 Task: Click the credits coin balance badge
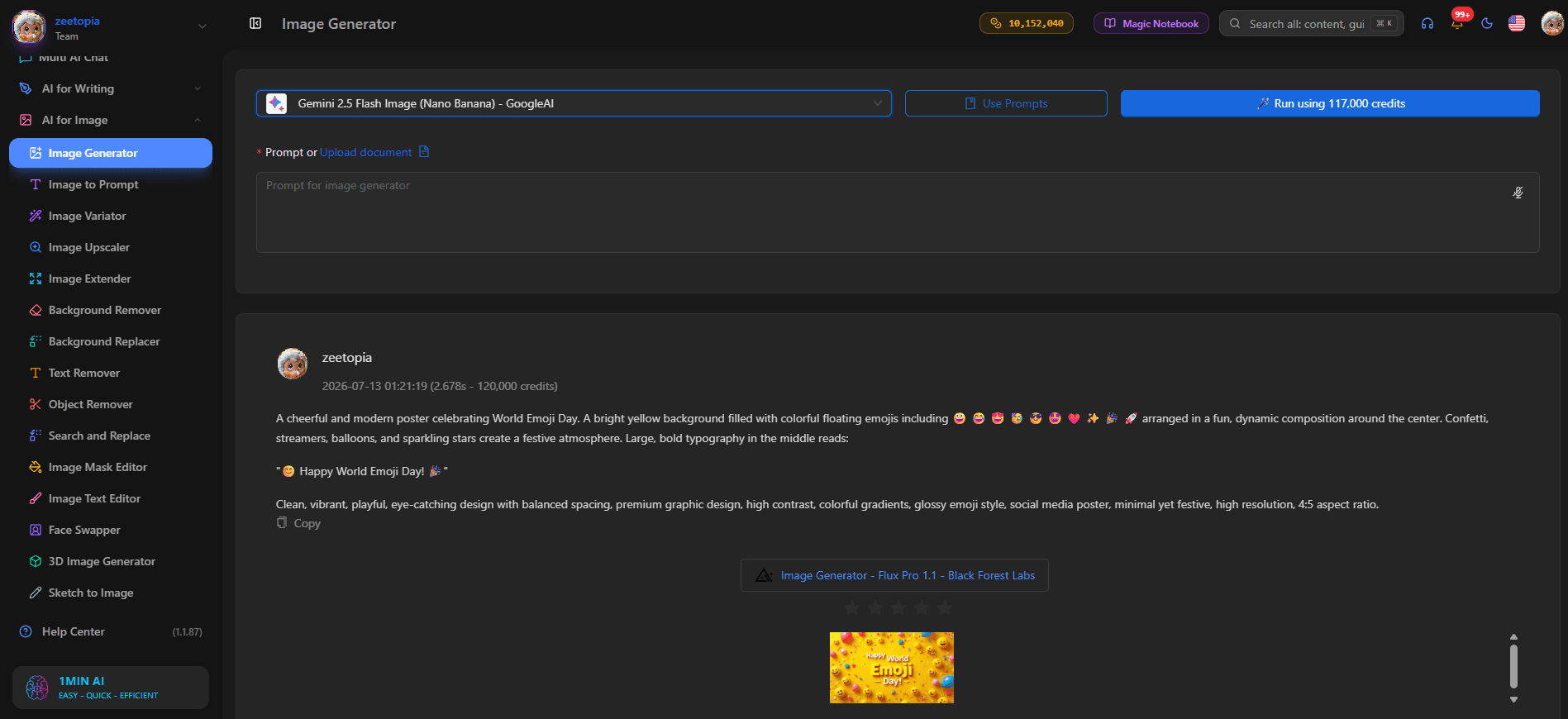click(x=1027, y=23)
